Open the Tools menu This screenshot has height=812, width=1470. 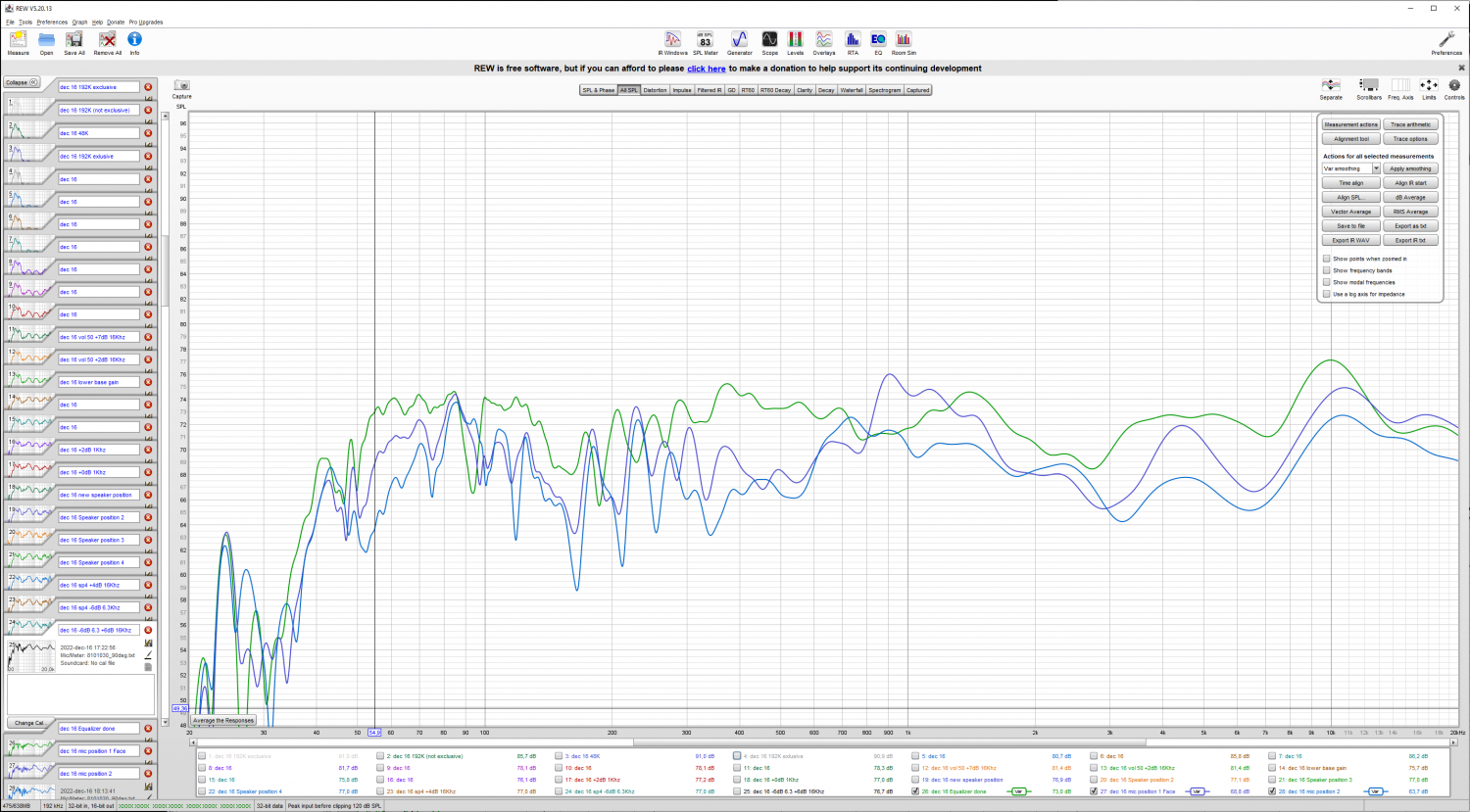[x=25, y=22]
